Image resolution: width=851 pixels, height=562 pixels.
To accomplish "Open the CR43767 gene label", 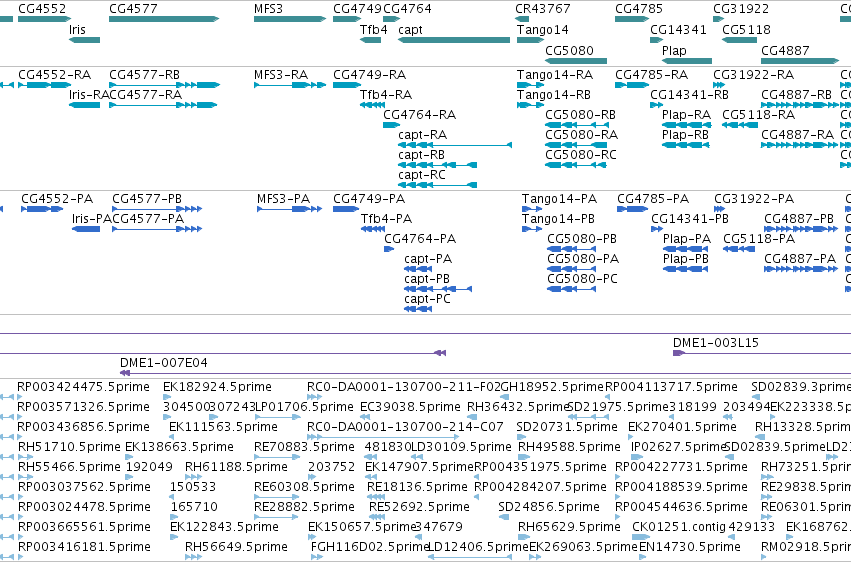I will (x=543, y=9).
